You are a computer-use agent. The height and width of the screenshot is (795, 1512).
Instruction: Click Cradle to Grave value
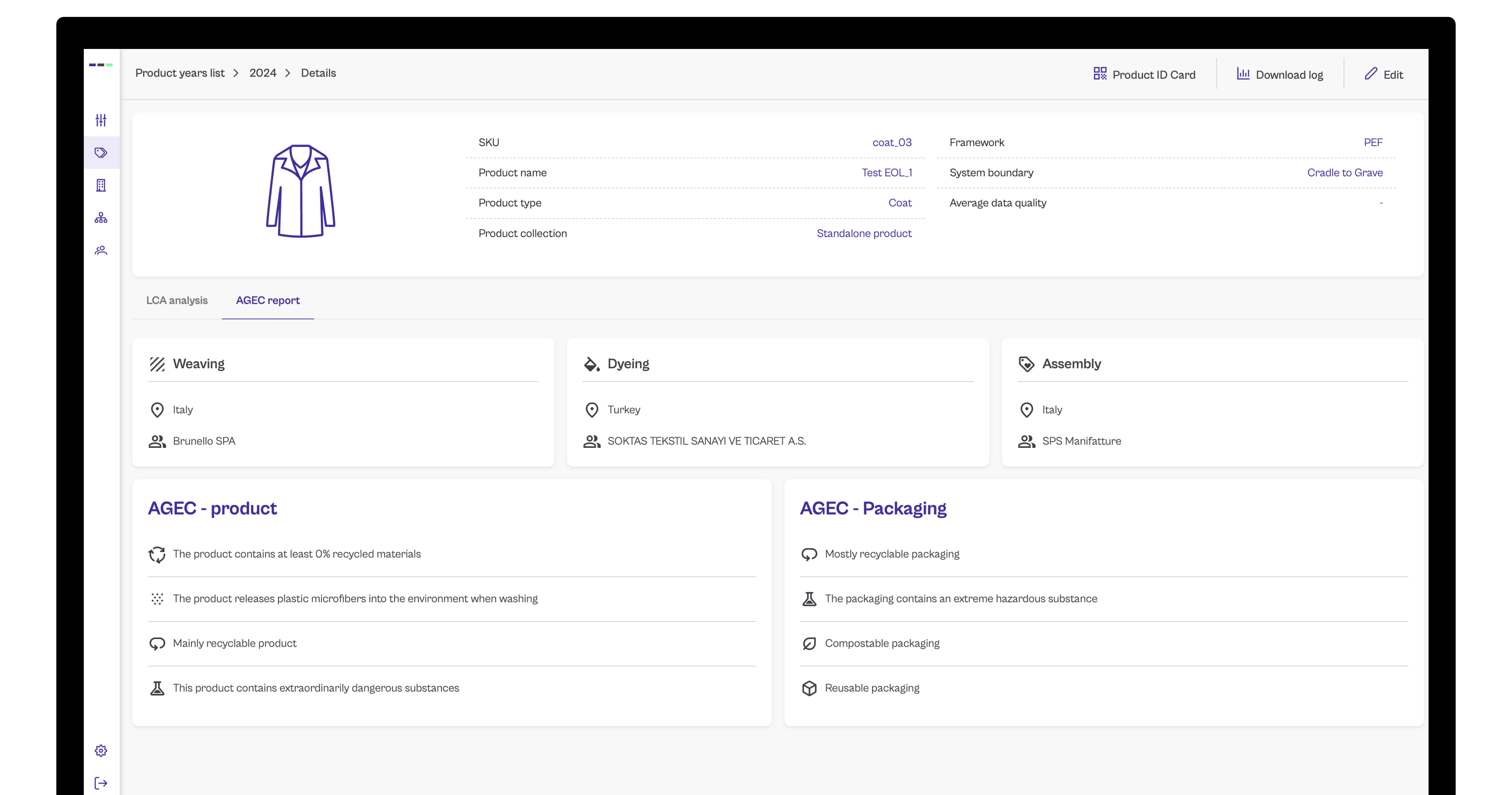[x=1345, y=173]
